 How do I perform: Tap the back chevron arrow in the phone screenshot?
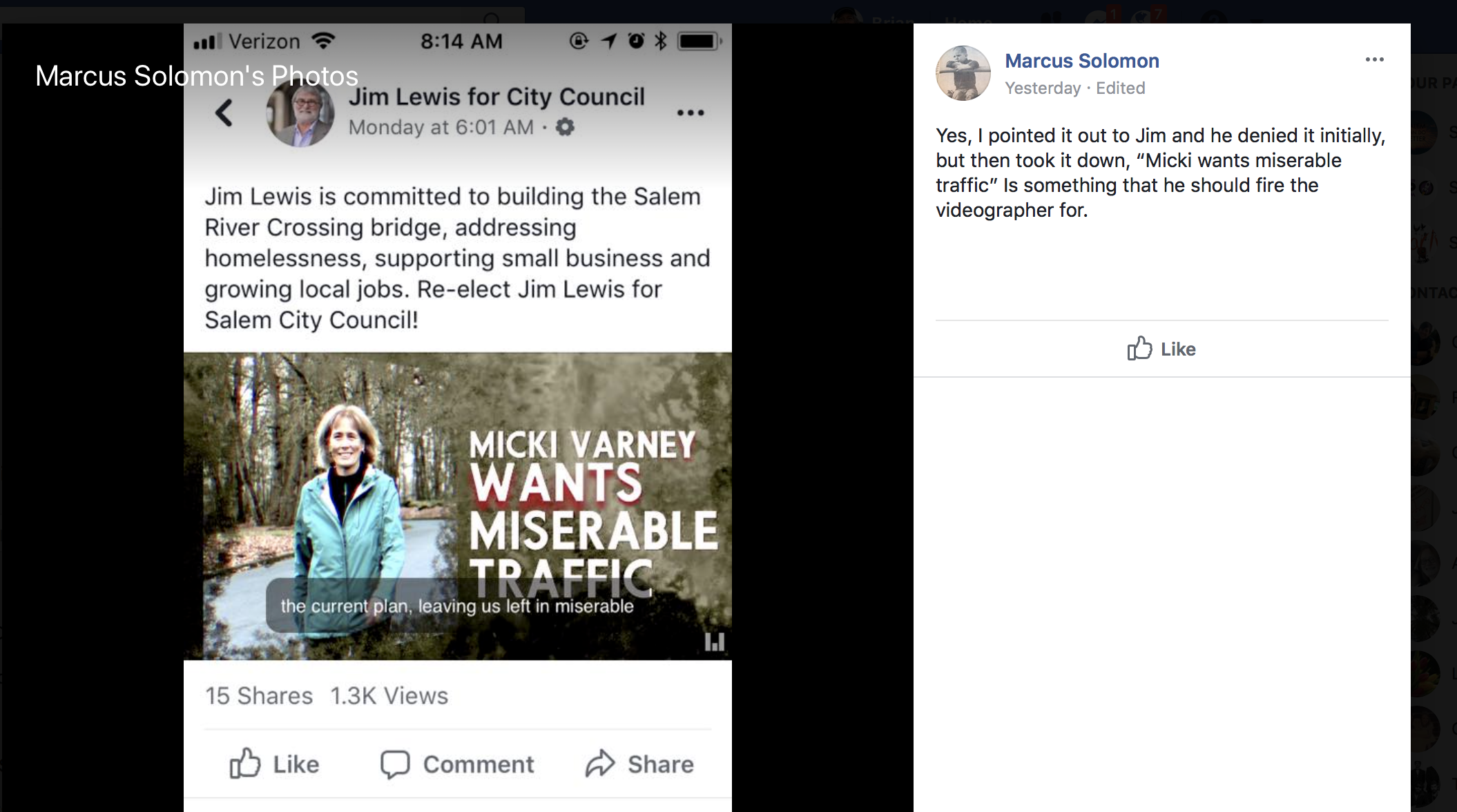(x=224, y=113)
